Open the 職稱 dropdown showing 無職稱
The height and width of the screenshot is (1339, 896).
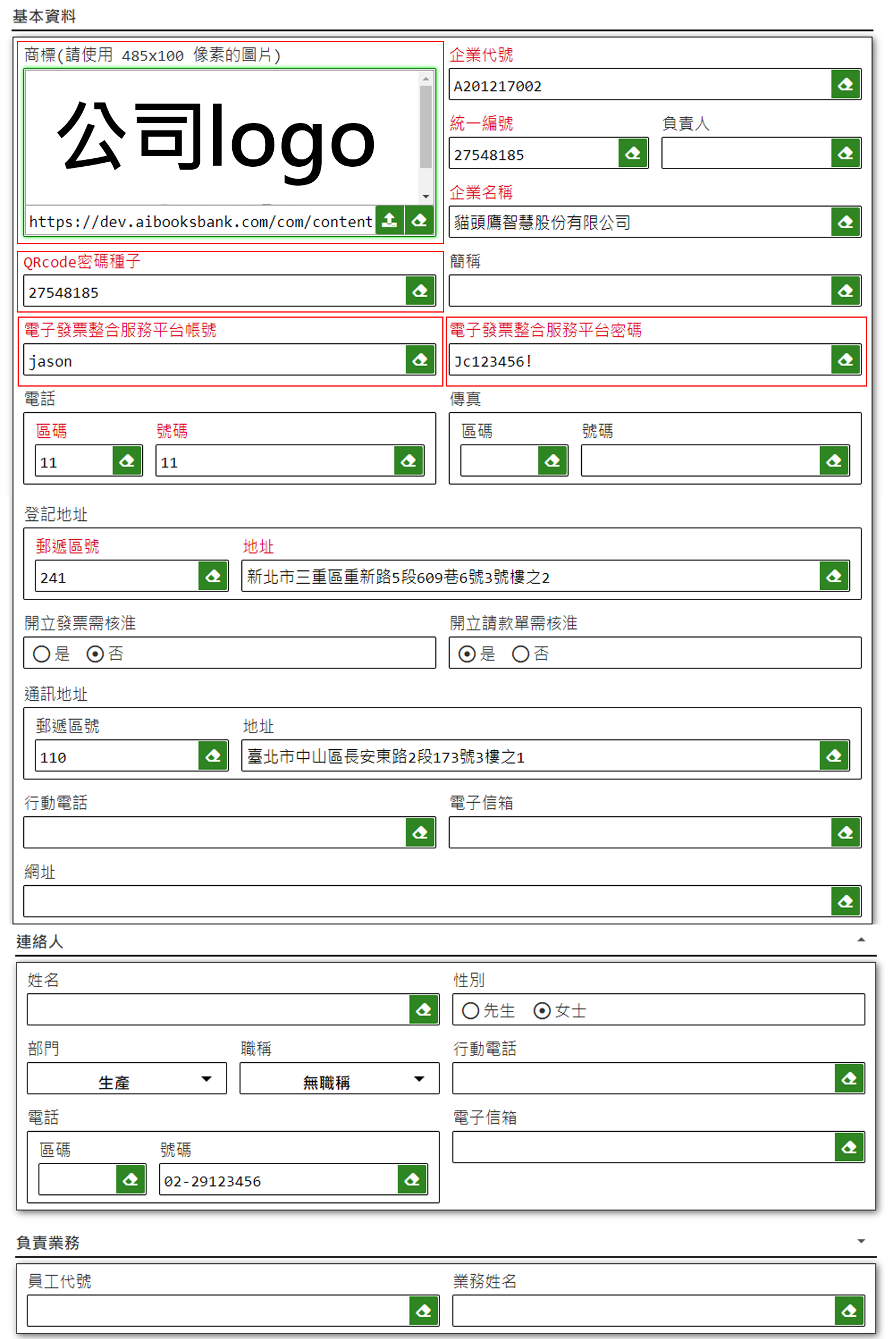[x=339, y=1078]
